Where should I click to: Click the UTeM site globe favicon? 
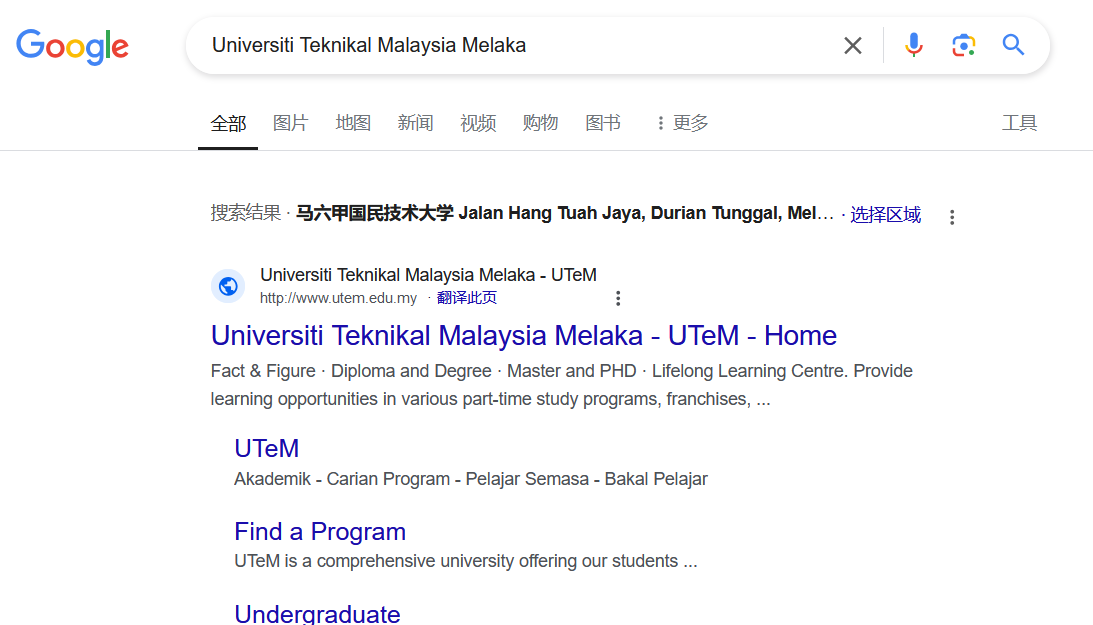(x=228, y=286)
